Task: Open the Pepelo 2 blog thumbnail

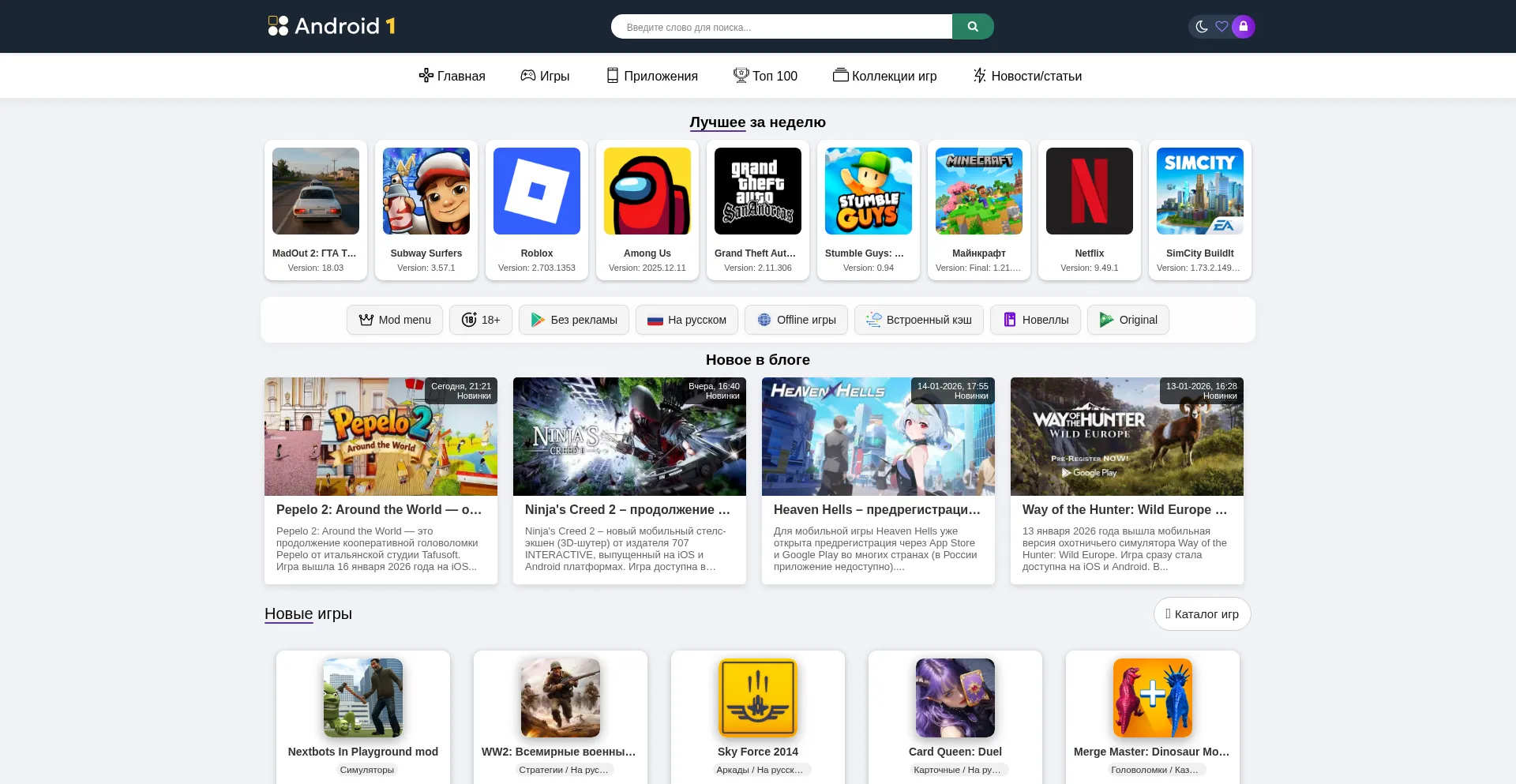Action: click(x=381, y=437)
